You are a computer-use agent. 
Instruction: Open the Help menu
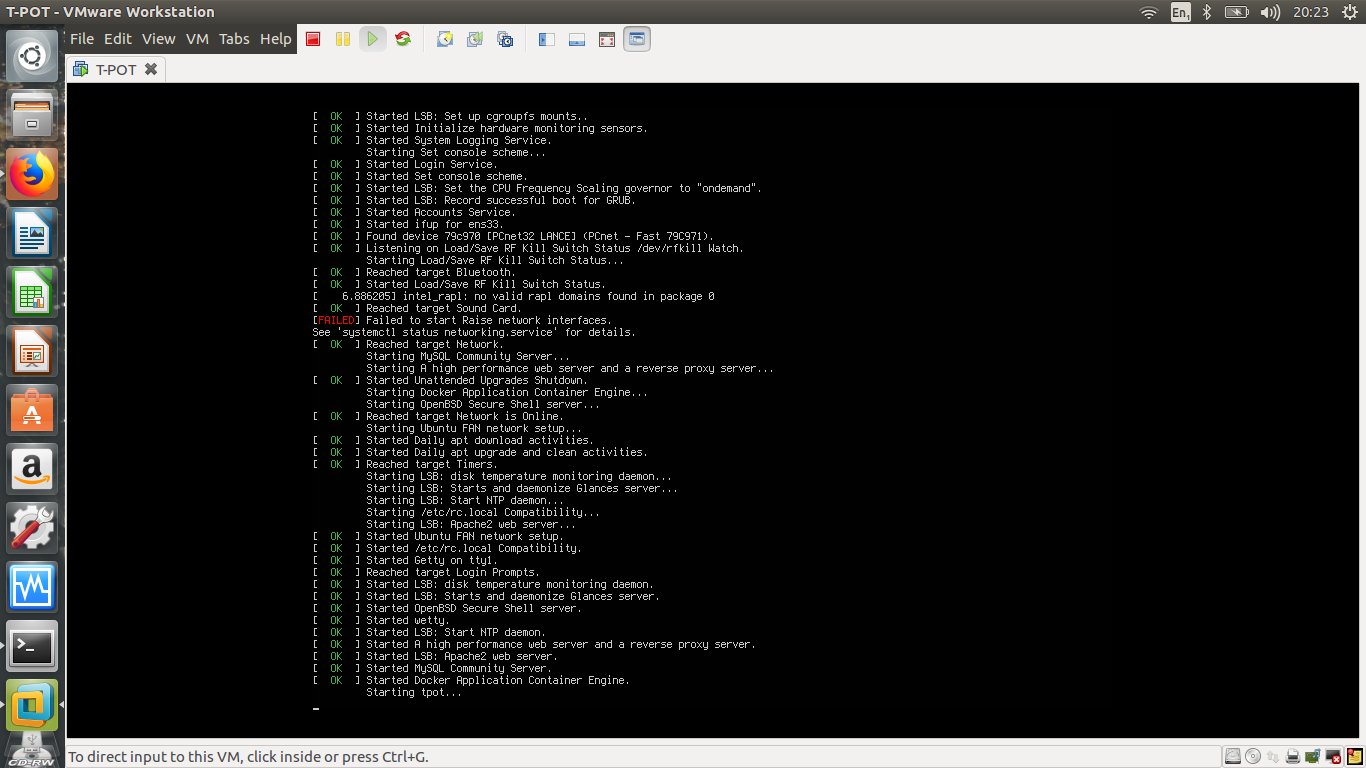[x=276, y=39]
